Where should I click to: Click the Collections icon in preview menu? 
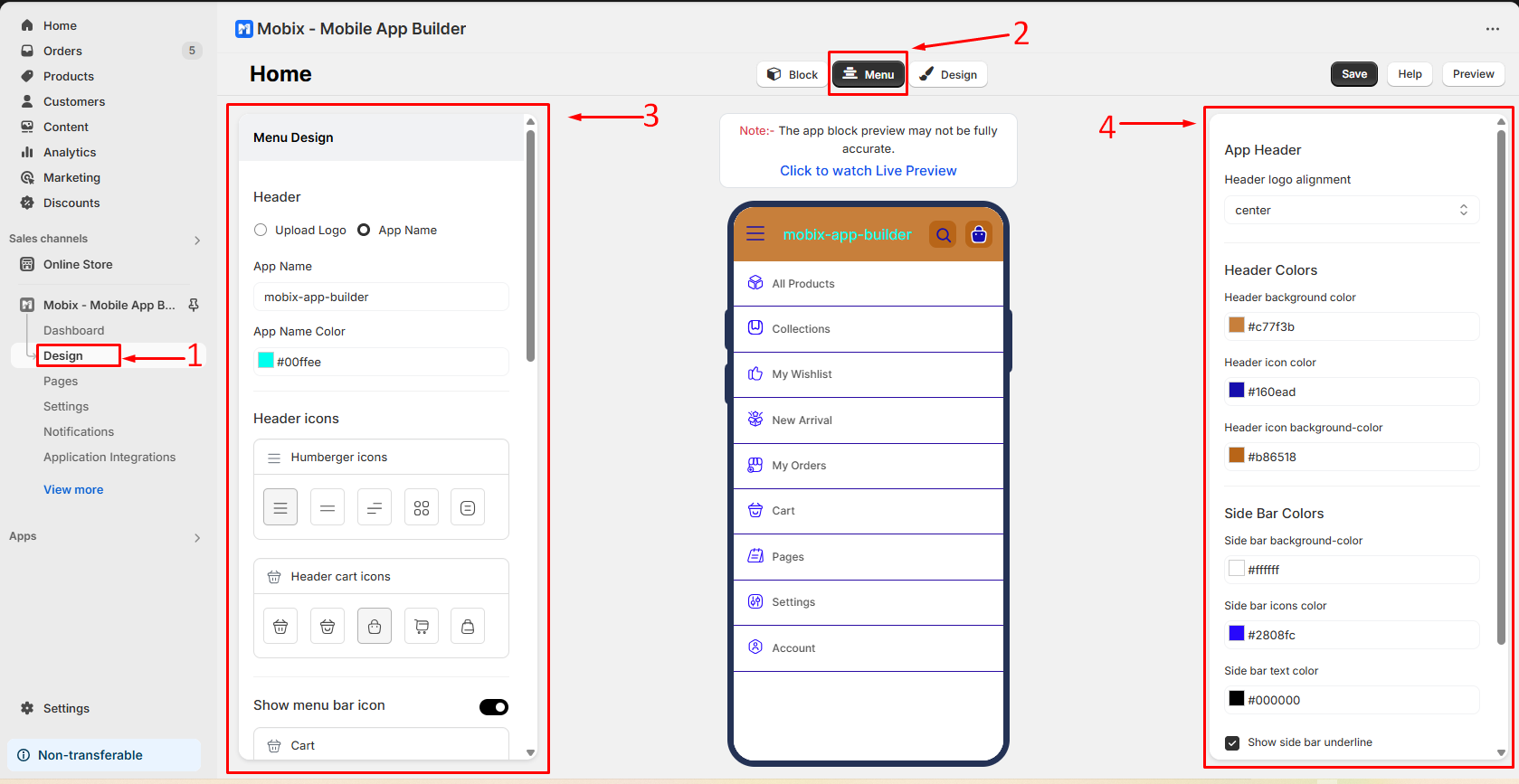(755, 328)
